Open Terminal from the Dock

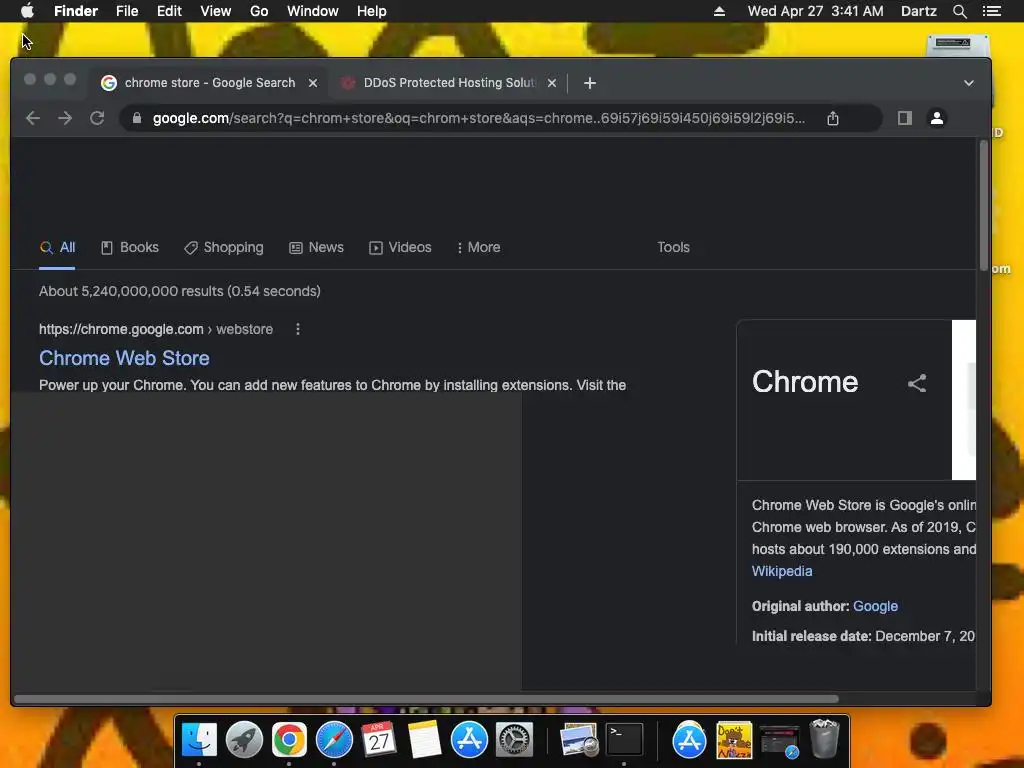click(624, 739)
